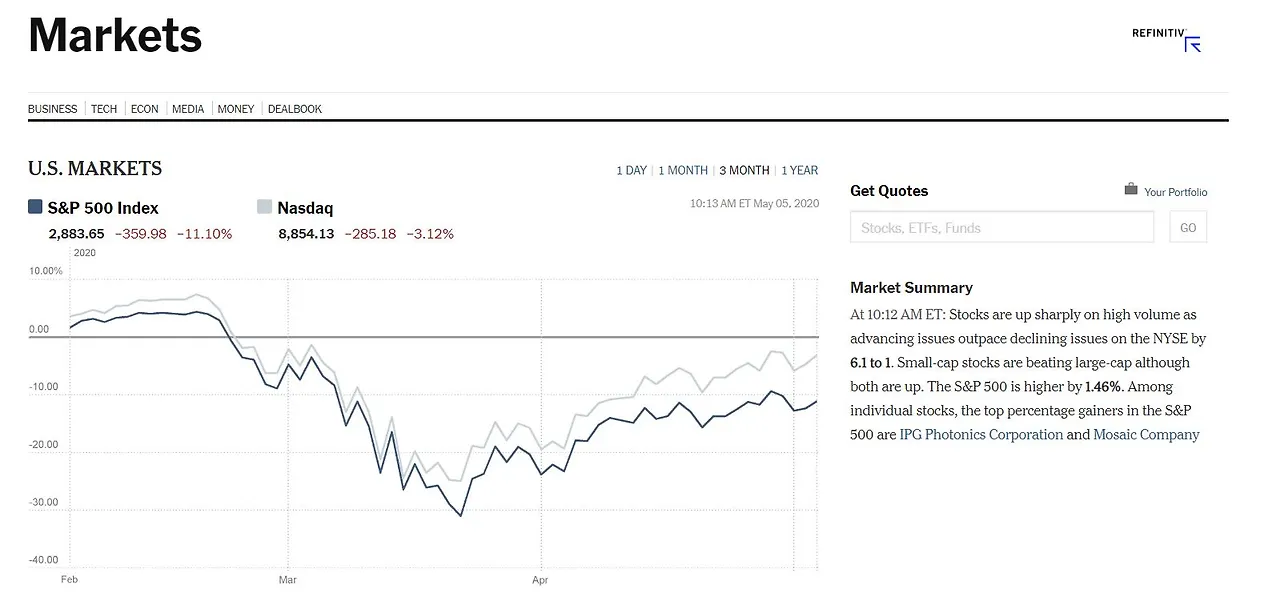Open the TECH section
Image resolution: width=1280 pixels, height=609 pixels.
tap(104, 109)
